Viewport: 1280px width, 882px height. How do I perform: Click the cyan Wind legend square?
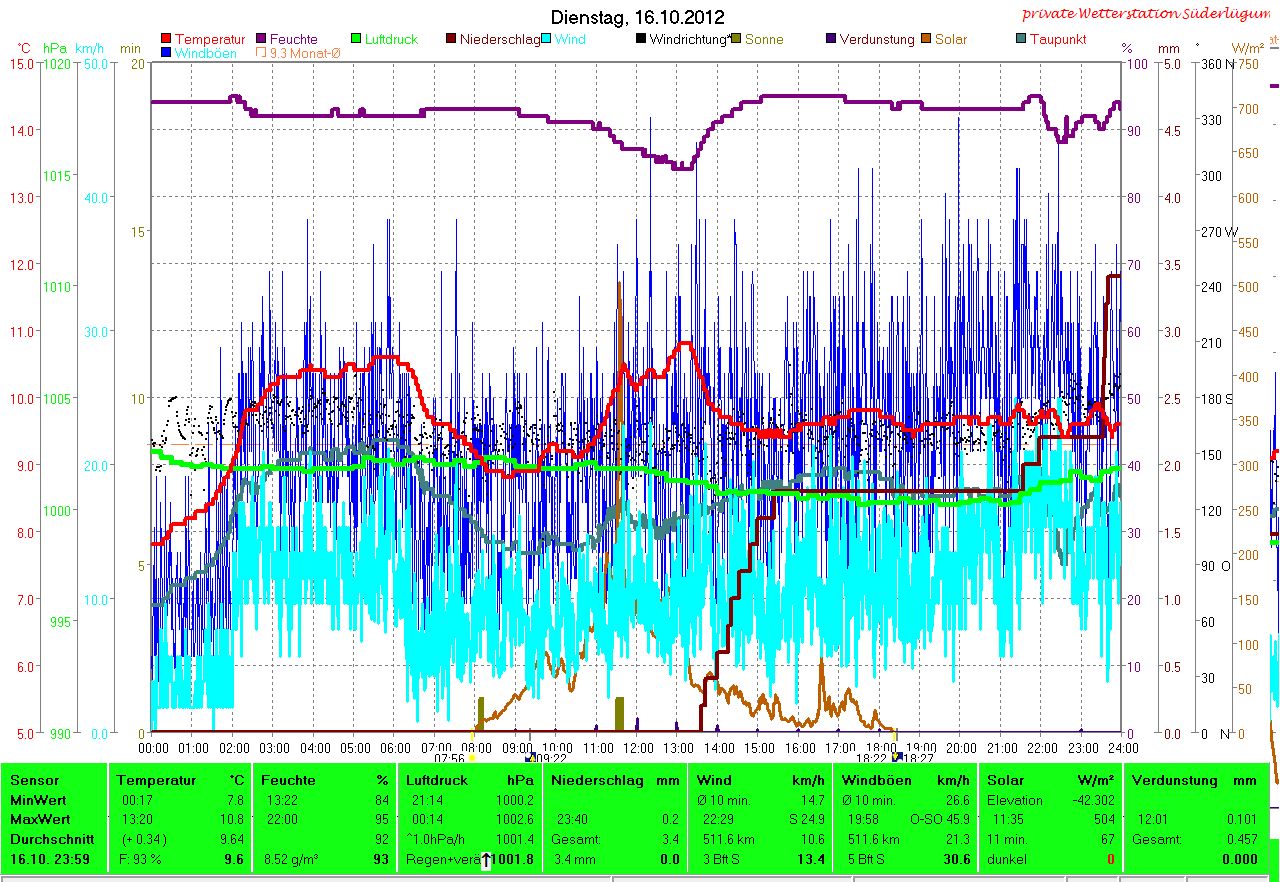[x=546, y=39]
